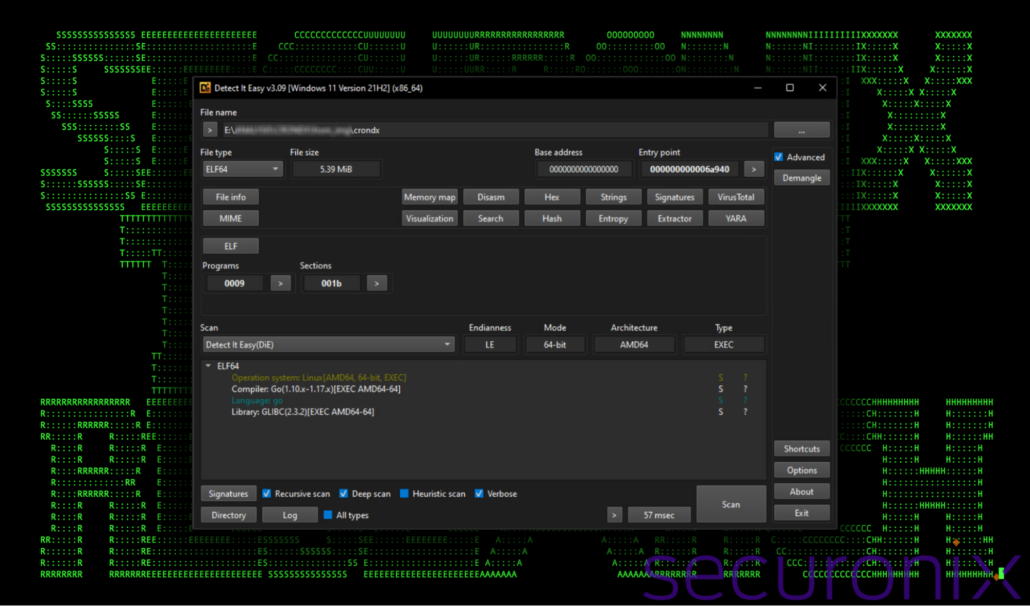Click the Type EXEC field
The image size is (1030, 606).
pyautogui.click(x=724, y=345)
